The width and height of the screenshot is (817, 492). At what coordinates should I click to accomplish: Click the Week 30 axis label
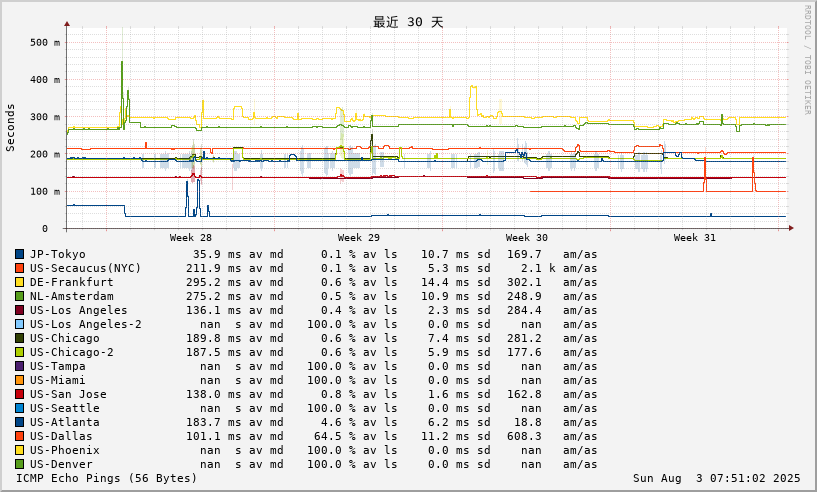[x=527, y=238]
